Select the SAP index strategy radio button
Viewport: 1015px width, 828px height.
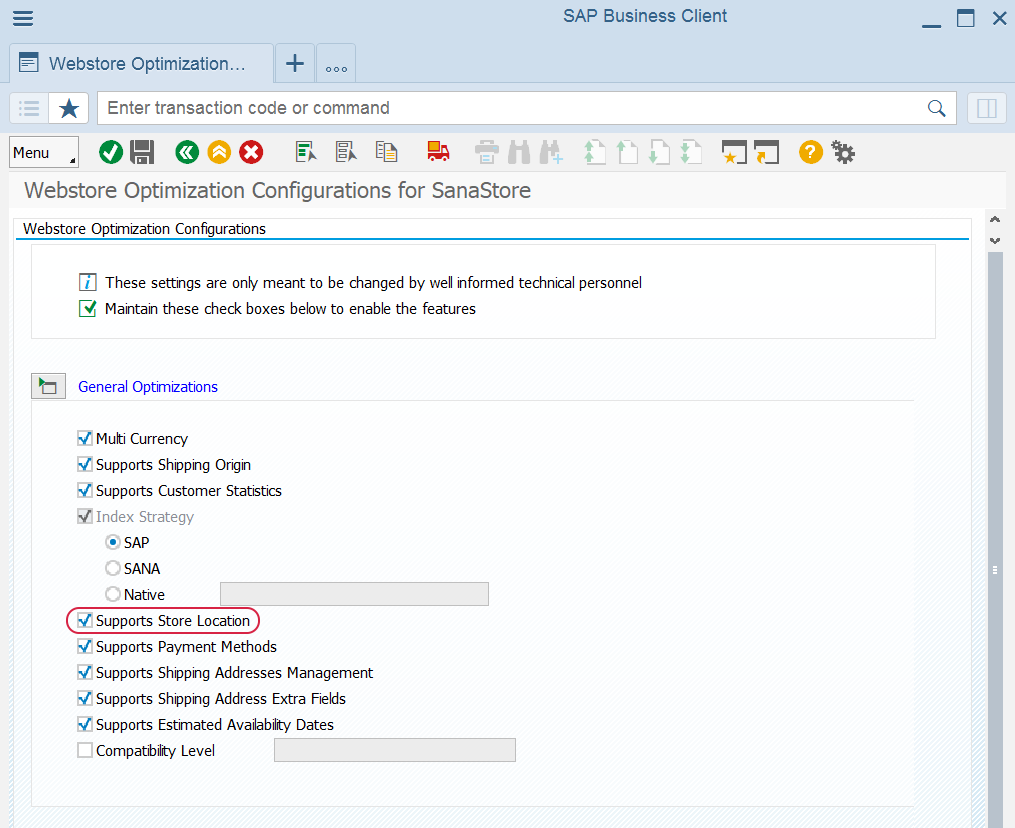pos(113,543)
